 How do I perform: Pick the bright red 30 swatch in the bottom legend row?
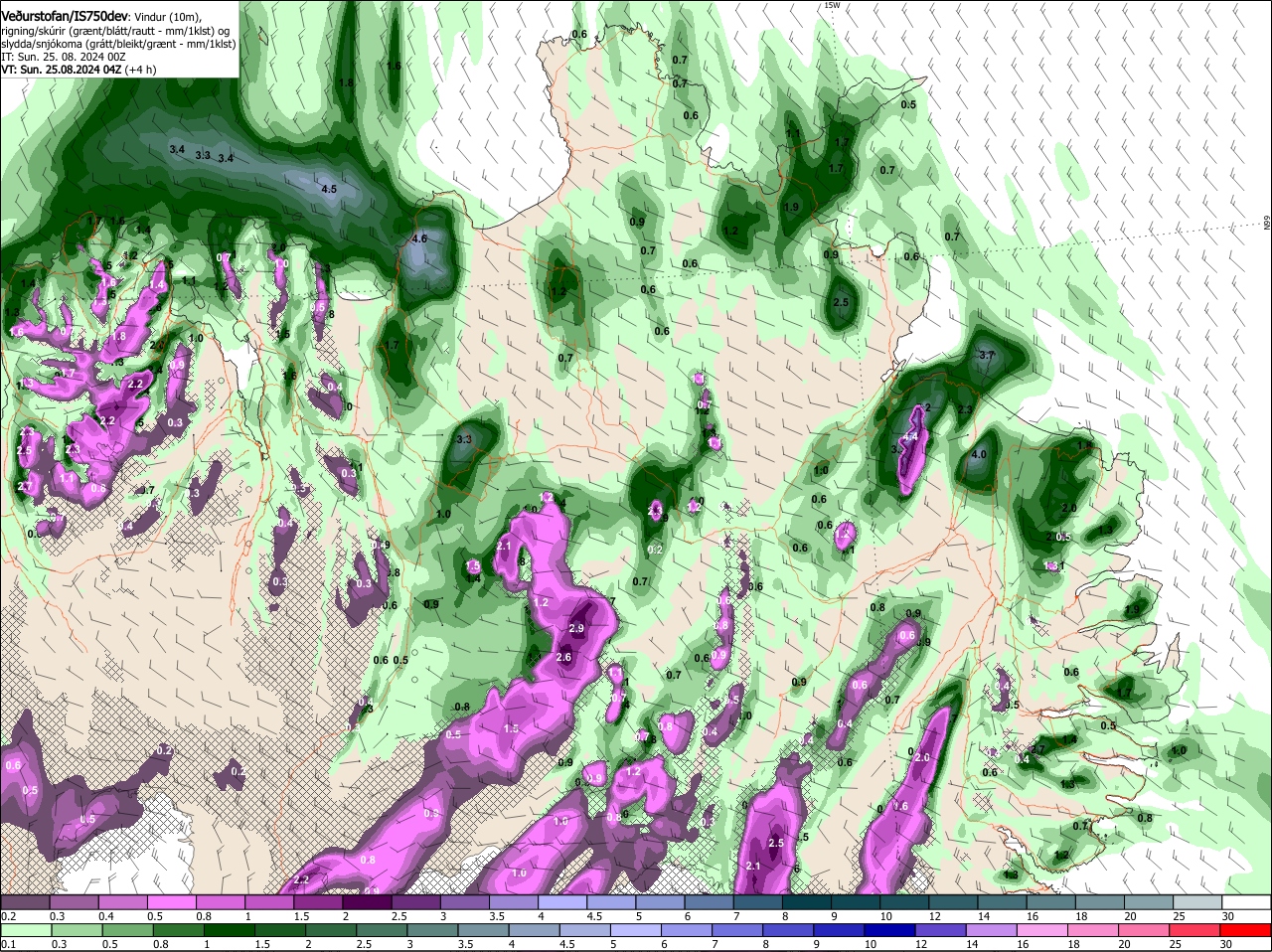[x=1246, y=929]
